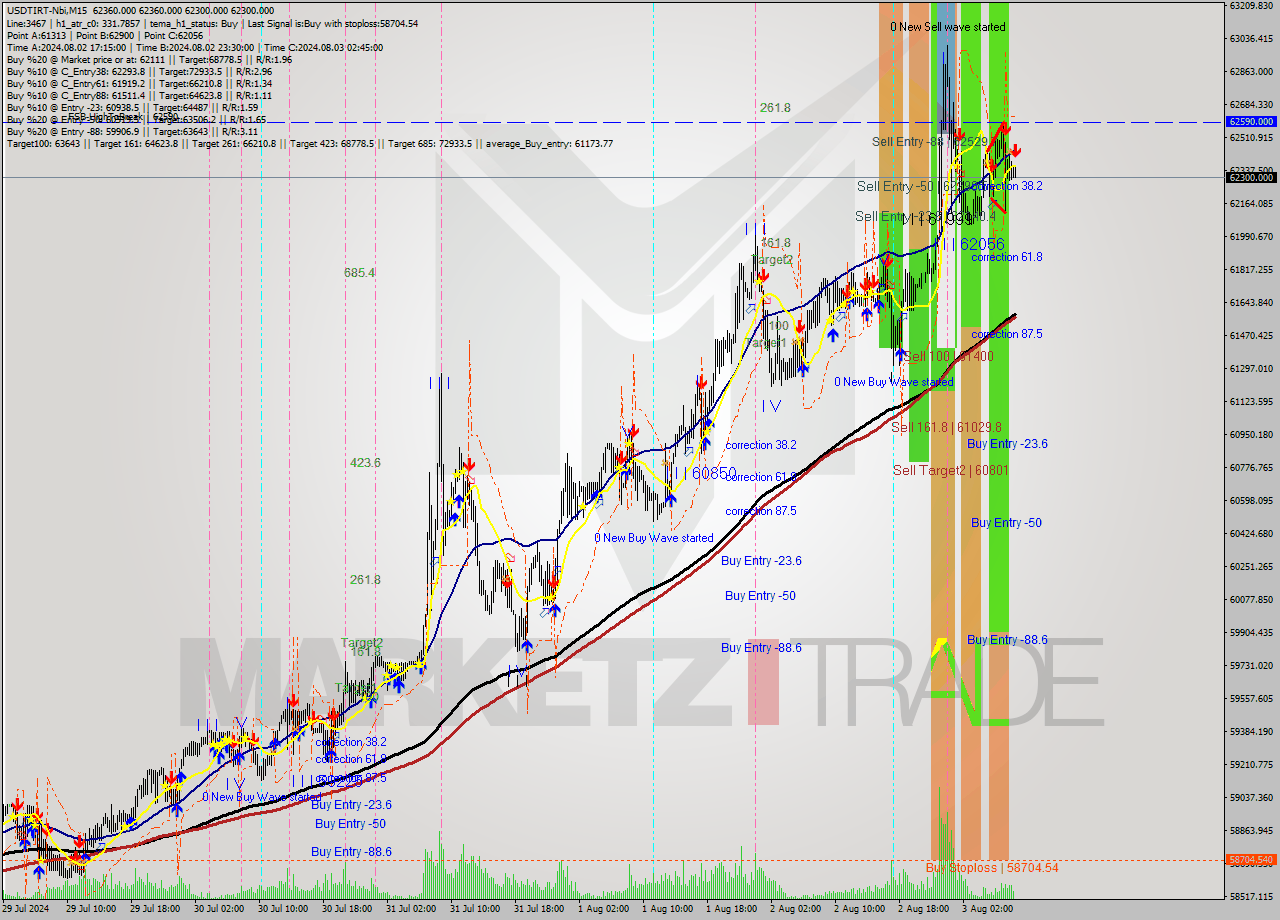Image resolution: width=1280 pixels, height=920 pixels.
Task: Click '2 Aug 18:00' on the time axis
Action: (923, 909)
